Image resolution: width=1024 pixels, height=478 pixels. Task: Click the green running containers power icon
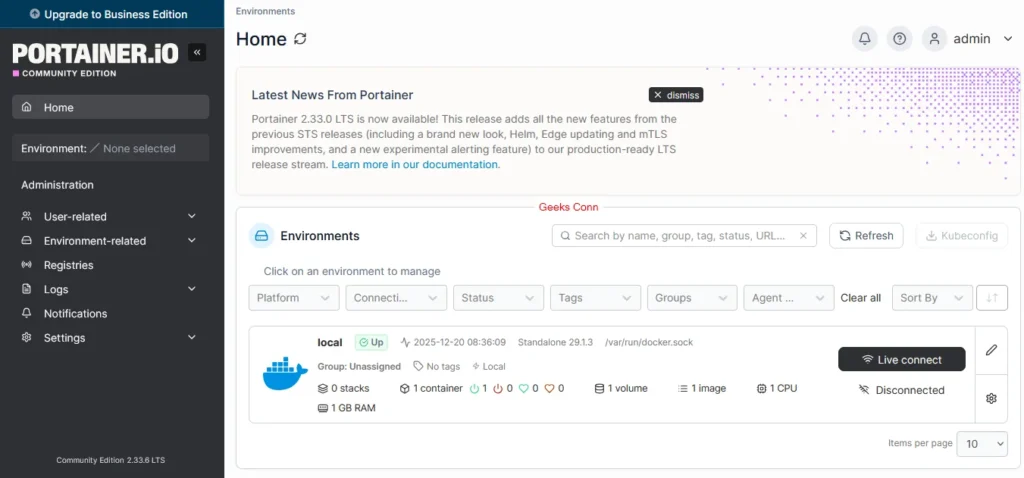(x=475, y=389)
